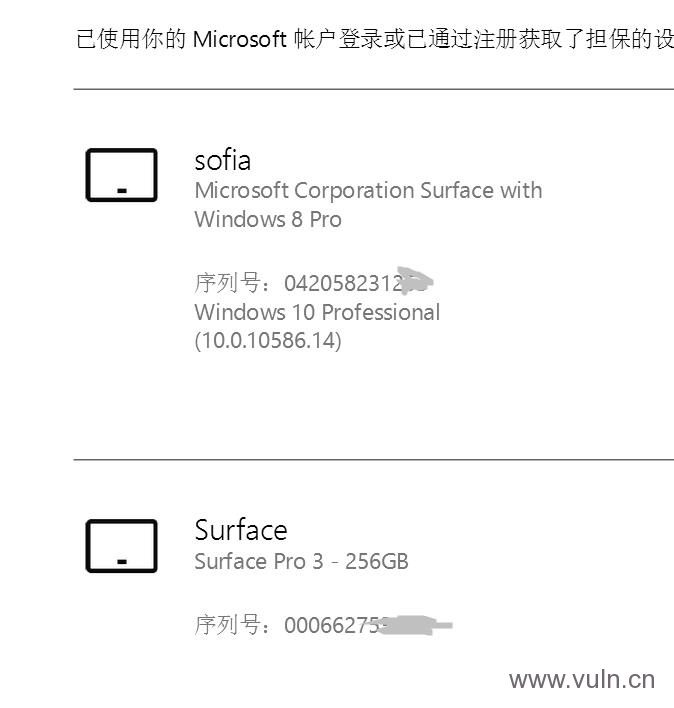Select the Surface Pro 3 - 256GB model text

[302, 561]
